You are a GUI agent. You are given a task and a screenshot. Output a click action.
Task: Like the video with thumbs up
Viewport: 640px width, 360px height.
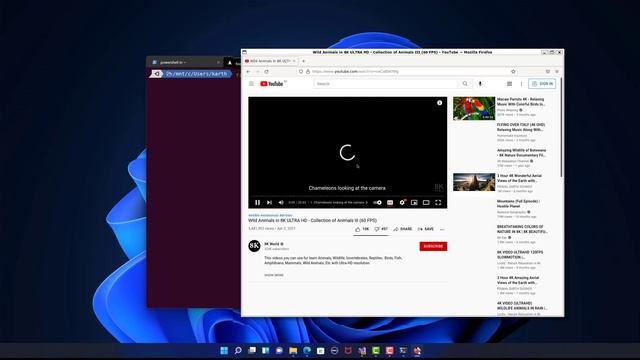(362, 229)
